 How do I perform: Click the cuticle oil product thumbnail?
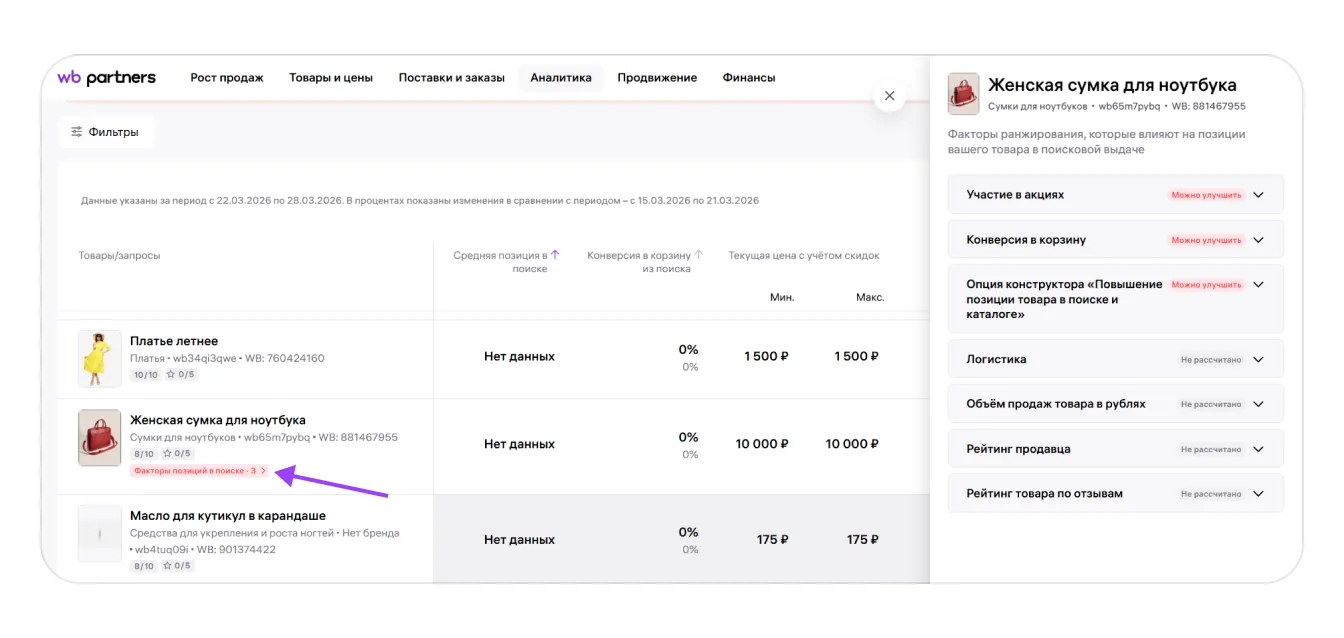tap(100, 534)
